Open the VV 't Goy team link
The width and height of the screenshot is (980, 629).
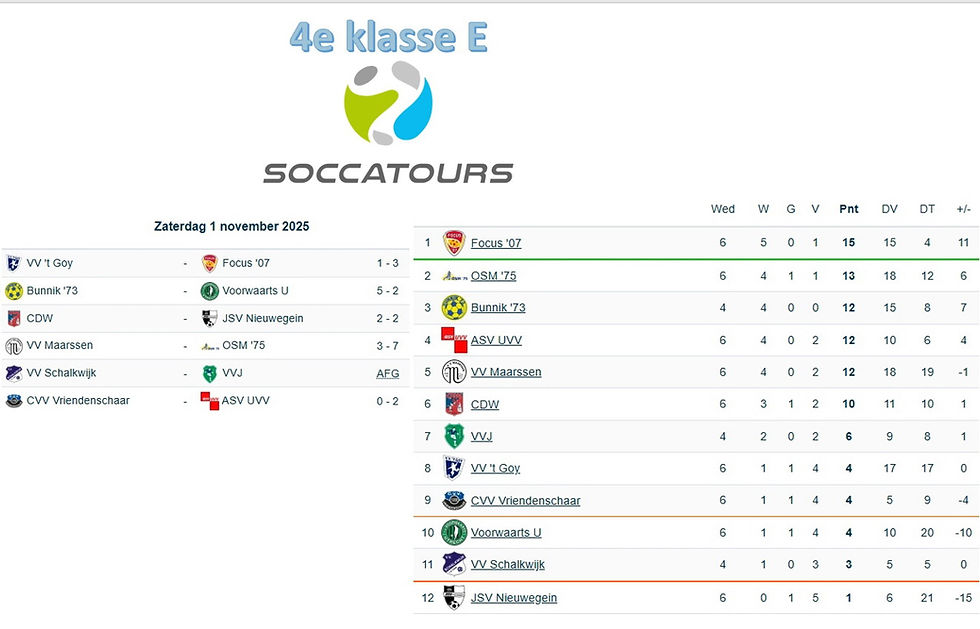point(495,468)
